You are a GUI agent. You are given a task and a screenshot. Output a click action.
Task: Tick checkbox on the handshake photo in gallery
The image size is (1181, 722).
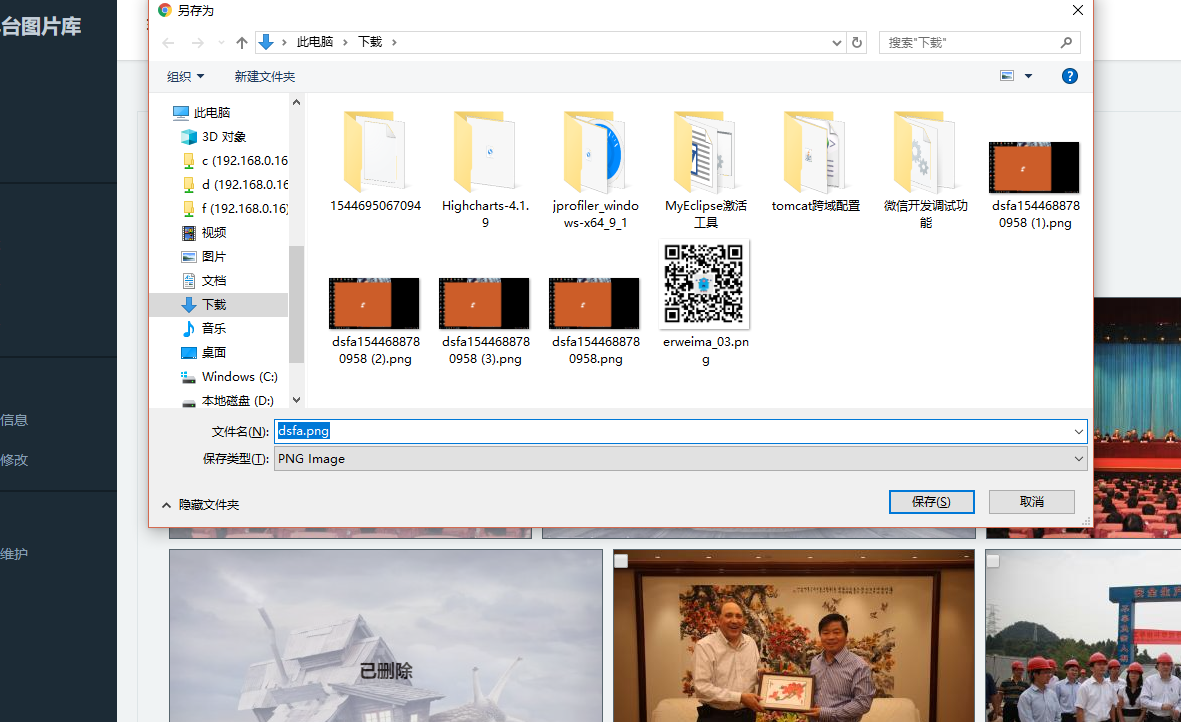tap(621, 561)
